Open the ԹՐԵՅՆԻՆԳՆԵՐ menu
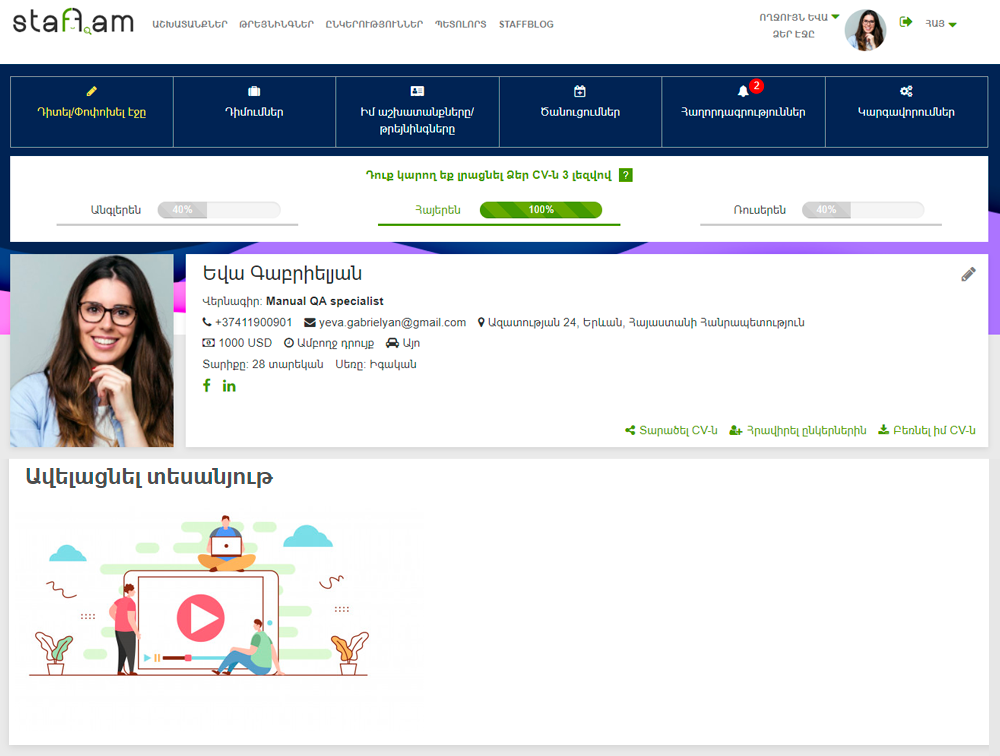1000x756 pixels. (276, 24)
